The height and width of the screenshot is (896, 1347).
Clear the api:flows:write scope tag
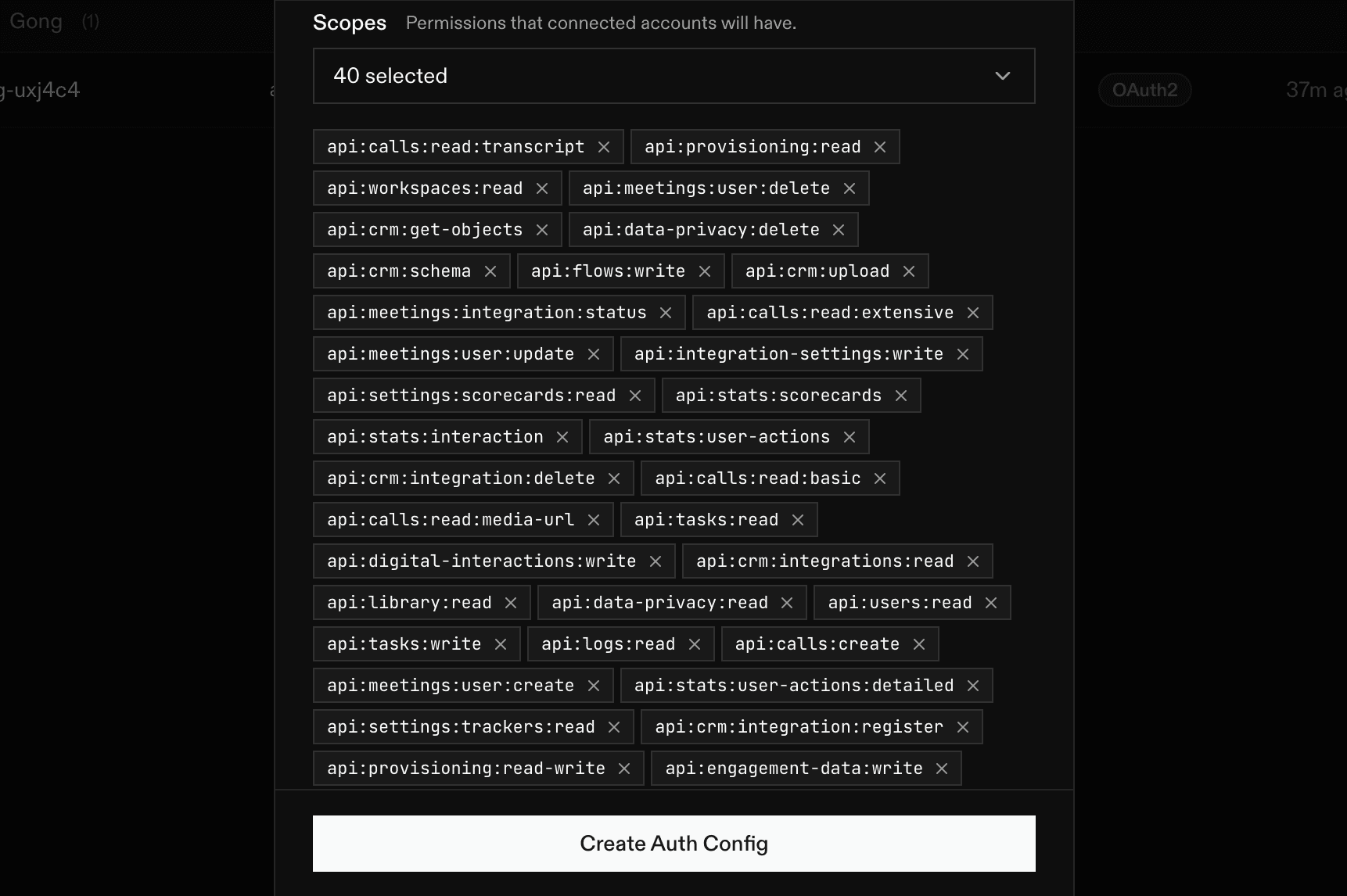[705, 271]
